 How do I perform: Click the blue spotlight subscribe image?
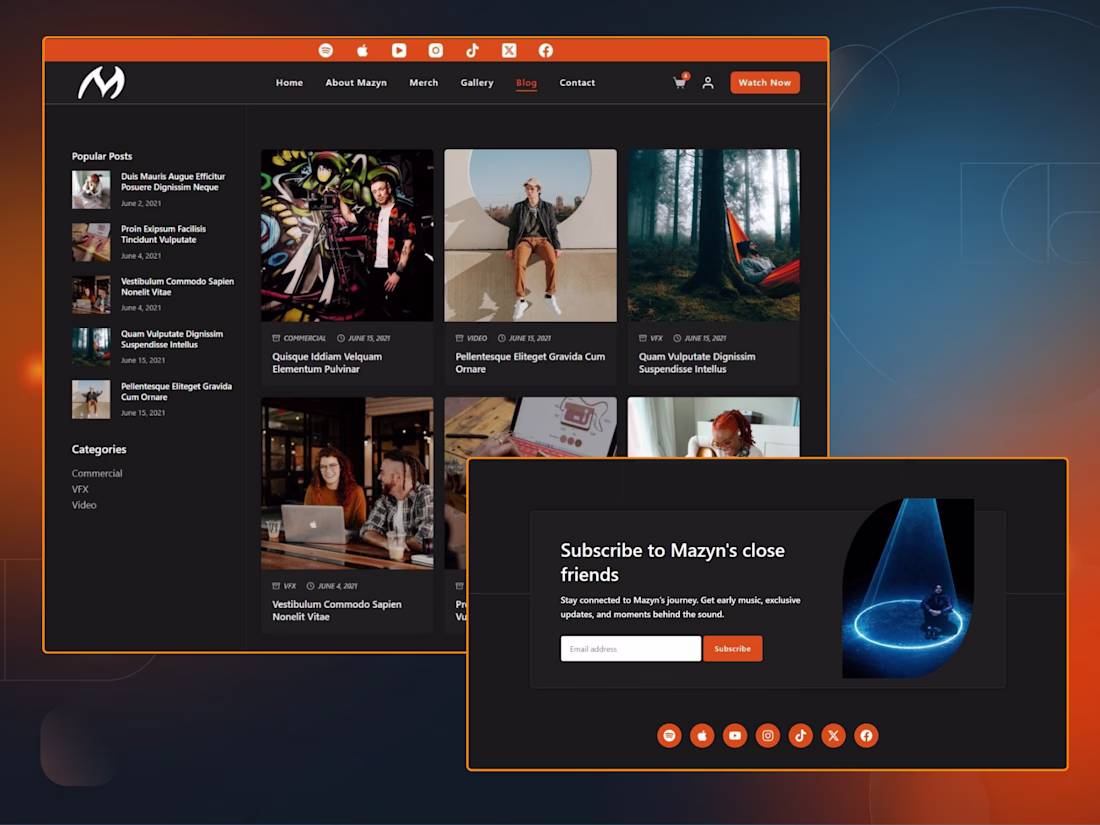(908, 588)
